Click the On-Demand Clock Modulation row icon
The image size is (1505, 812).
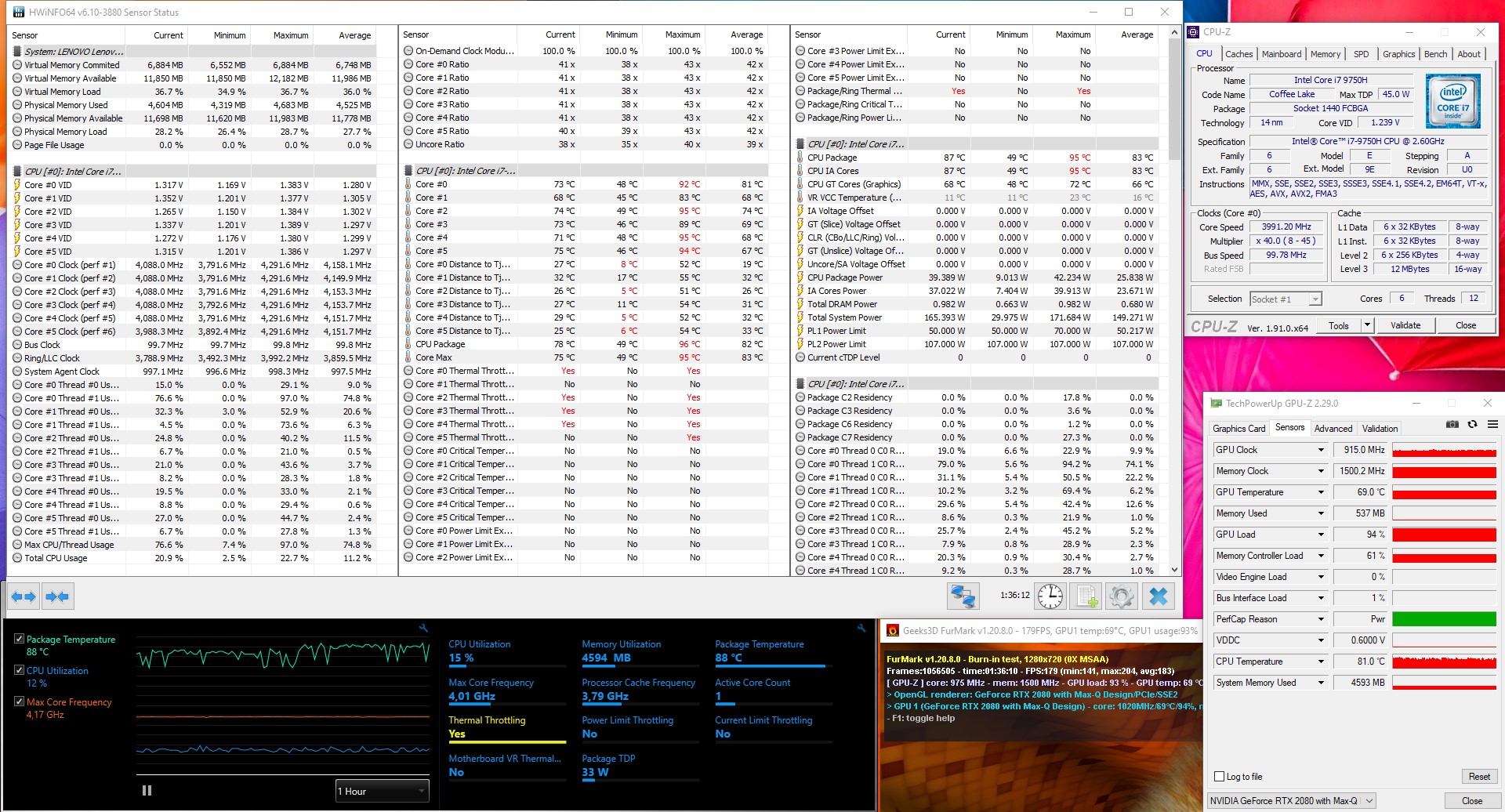pos(408,51)
